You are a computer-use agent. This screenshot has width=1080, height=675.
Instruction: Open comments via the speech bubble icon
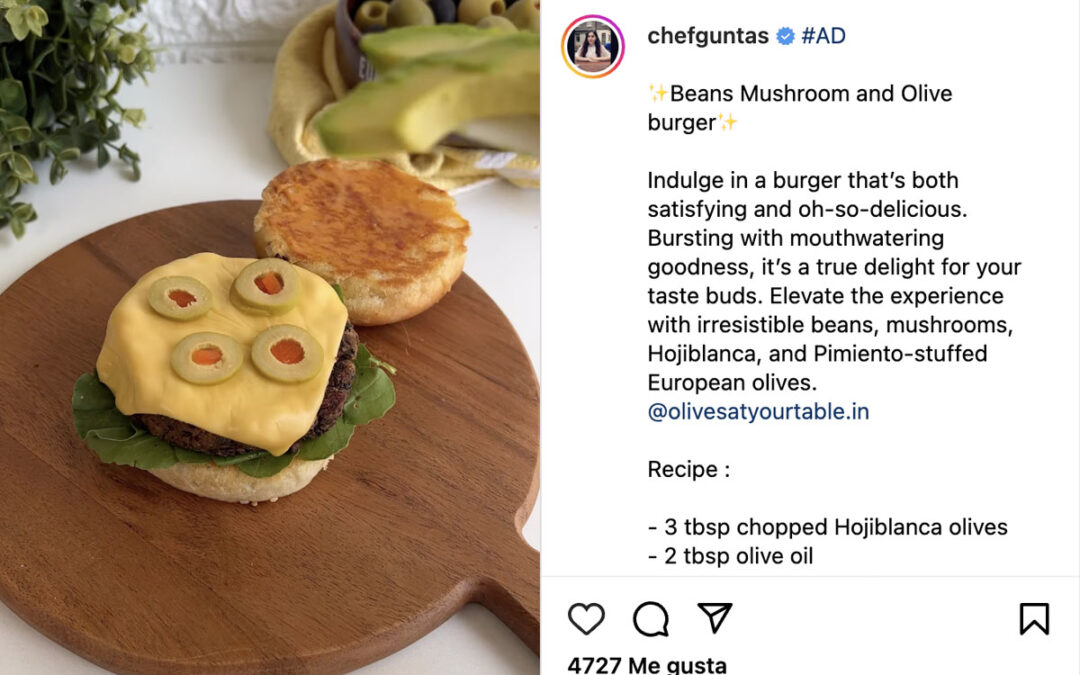coord(651,619)
